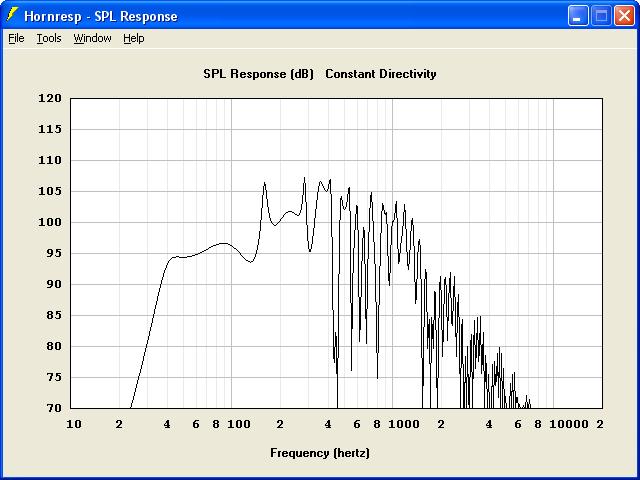This screenshot has height=480, width=640.
Task: Click the 80 dB axis value
Action: click(x=54, y=347)
